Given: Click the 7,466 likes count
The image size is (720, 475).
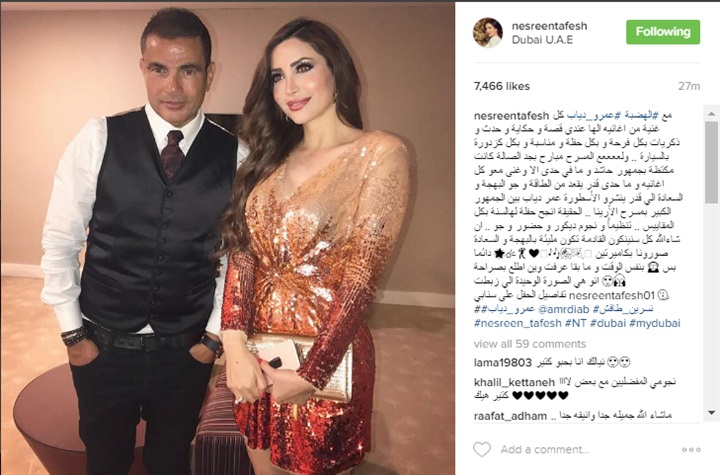Looking at the screenshot, I should click(x=502, y=86).
